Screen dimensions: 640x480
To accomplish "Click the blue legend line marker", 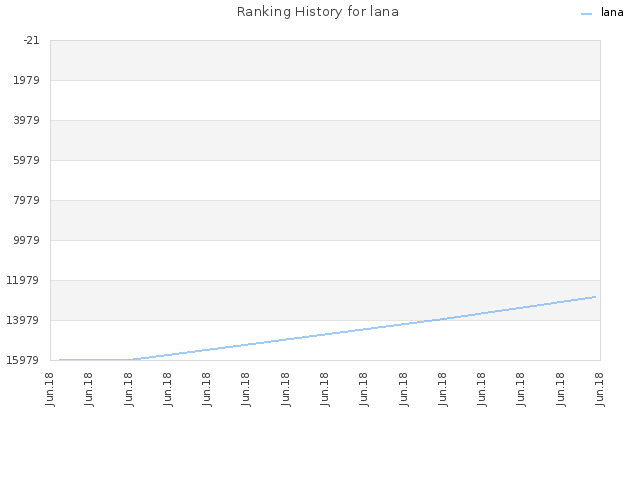I will click(x=586, y=14).
